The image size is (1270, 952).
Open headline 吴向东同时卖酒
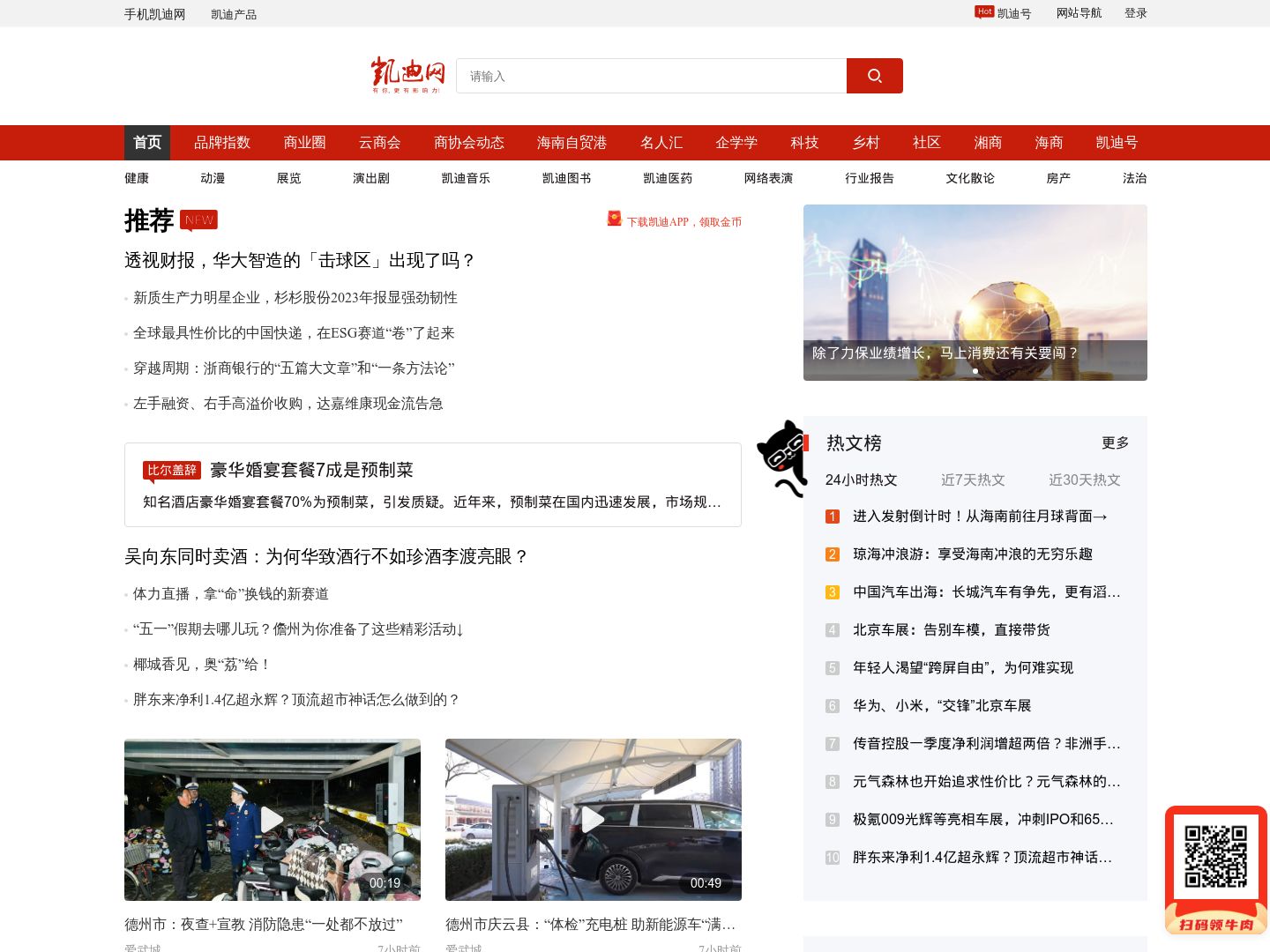326,556
